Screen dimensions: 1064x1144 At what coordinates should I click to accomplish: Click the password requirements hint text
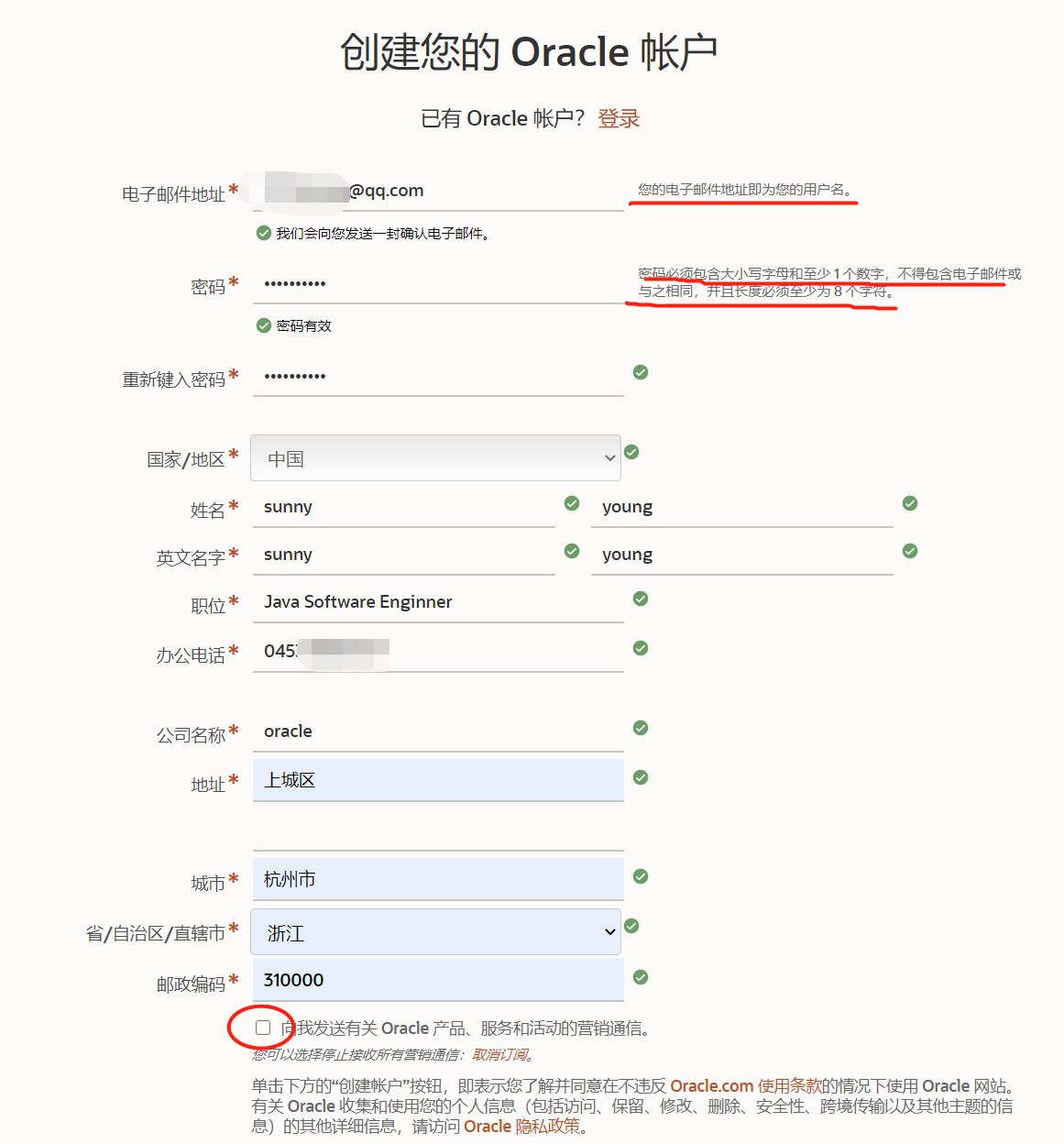pos(829,282)
